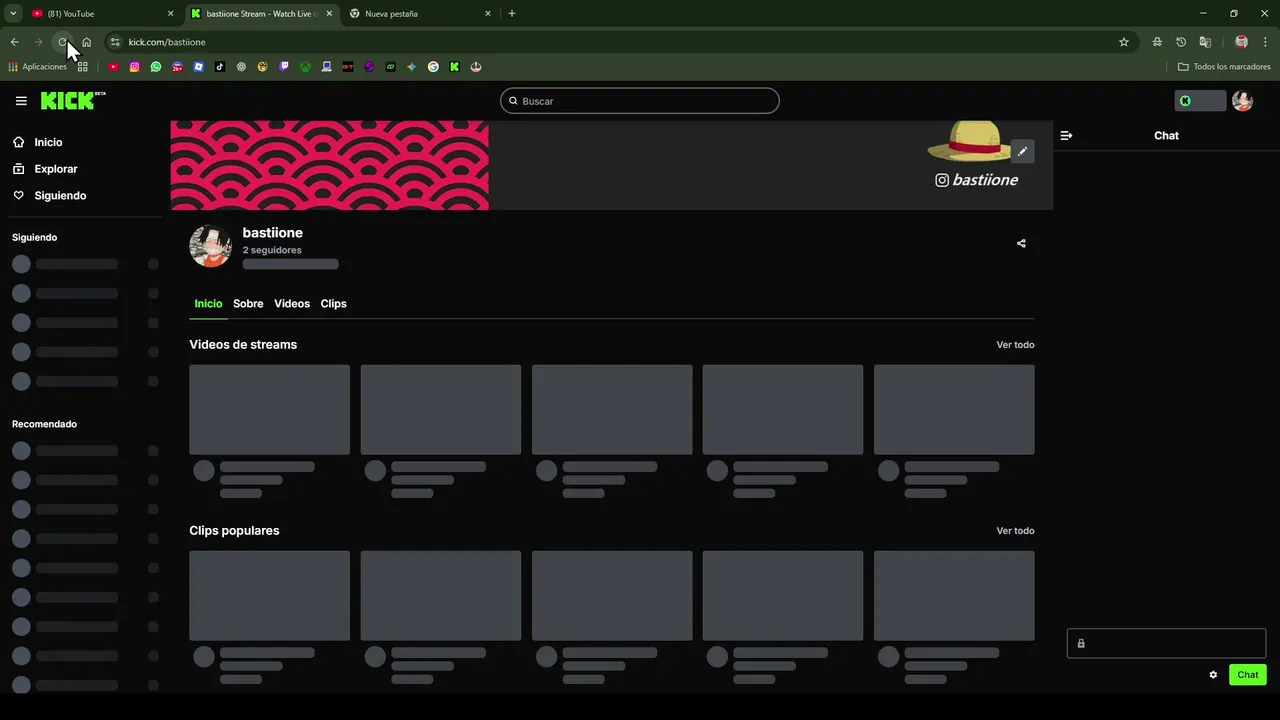Open chat settings via the gear icon
The height and width of the screenshot is (720, 1280).
[1213, 675]
